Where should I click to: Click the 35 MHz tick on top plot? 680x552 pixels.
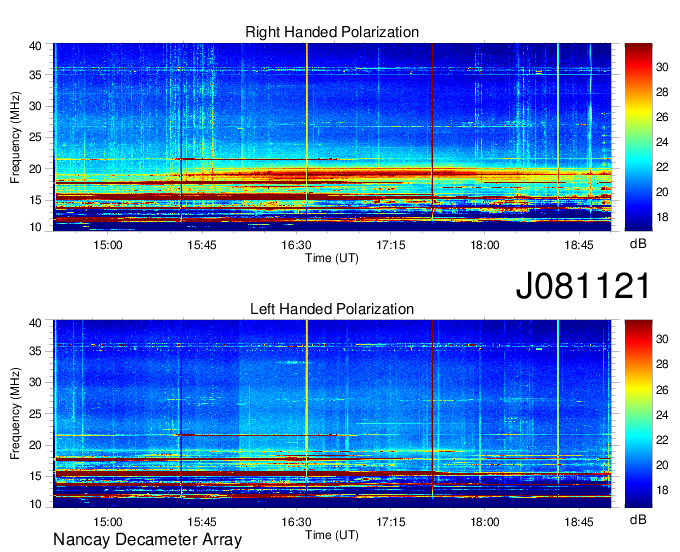[35, 75]
